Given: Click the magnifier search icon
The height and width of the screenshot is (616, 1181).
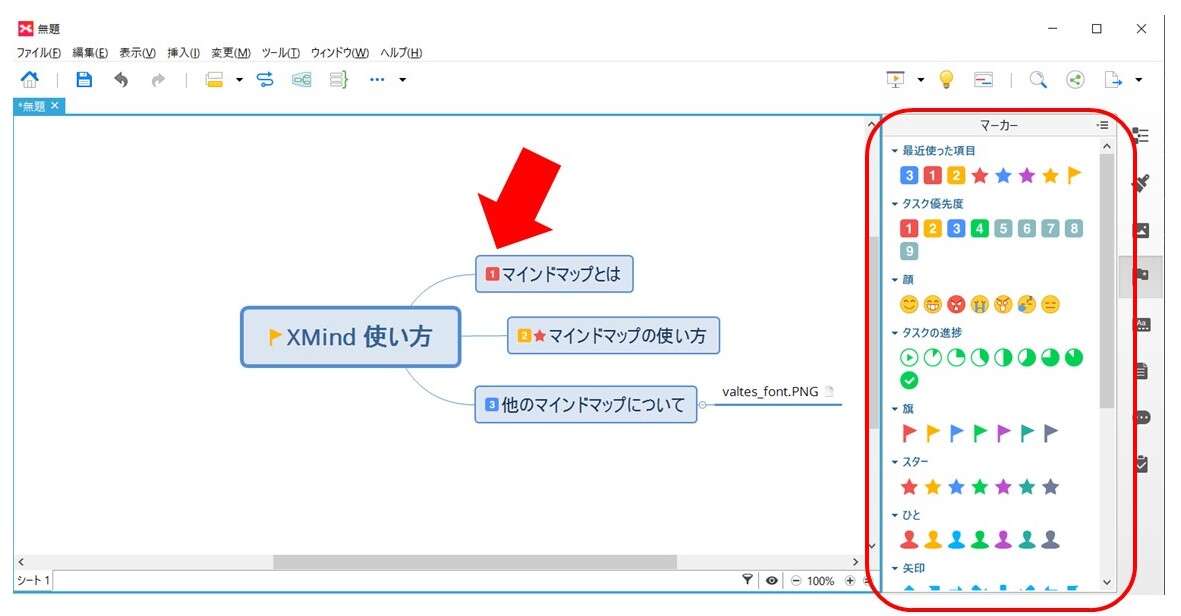Looking at the screenshot, I should [1038, 80].
